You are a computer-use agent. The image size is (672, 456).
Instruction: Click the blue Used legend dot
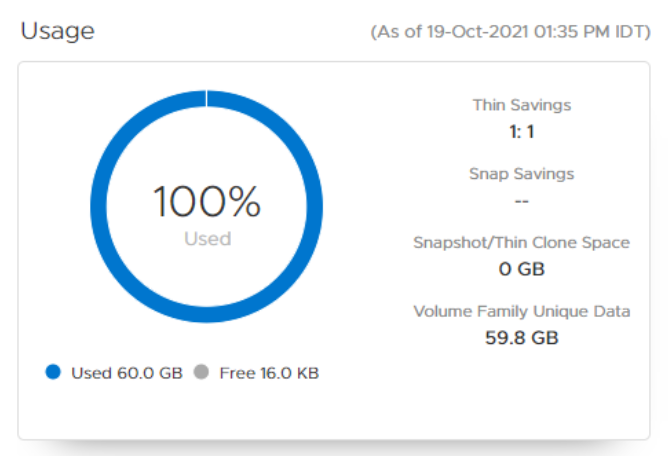[54, 372]
